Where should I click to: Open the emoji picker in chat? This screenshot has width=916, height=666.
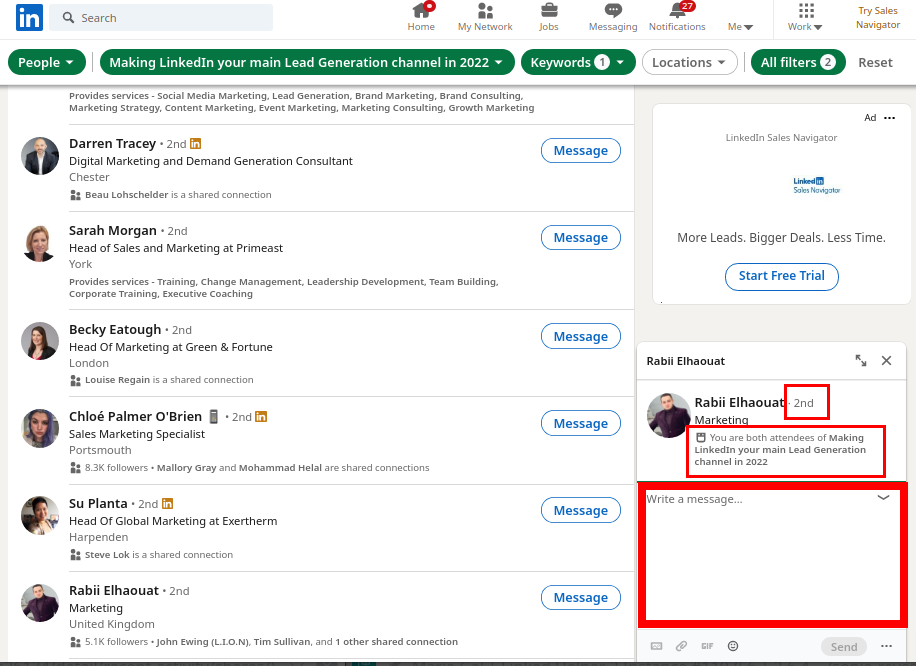click(x=733, y=646)
